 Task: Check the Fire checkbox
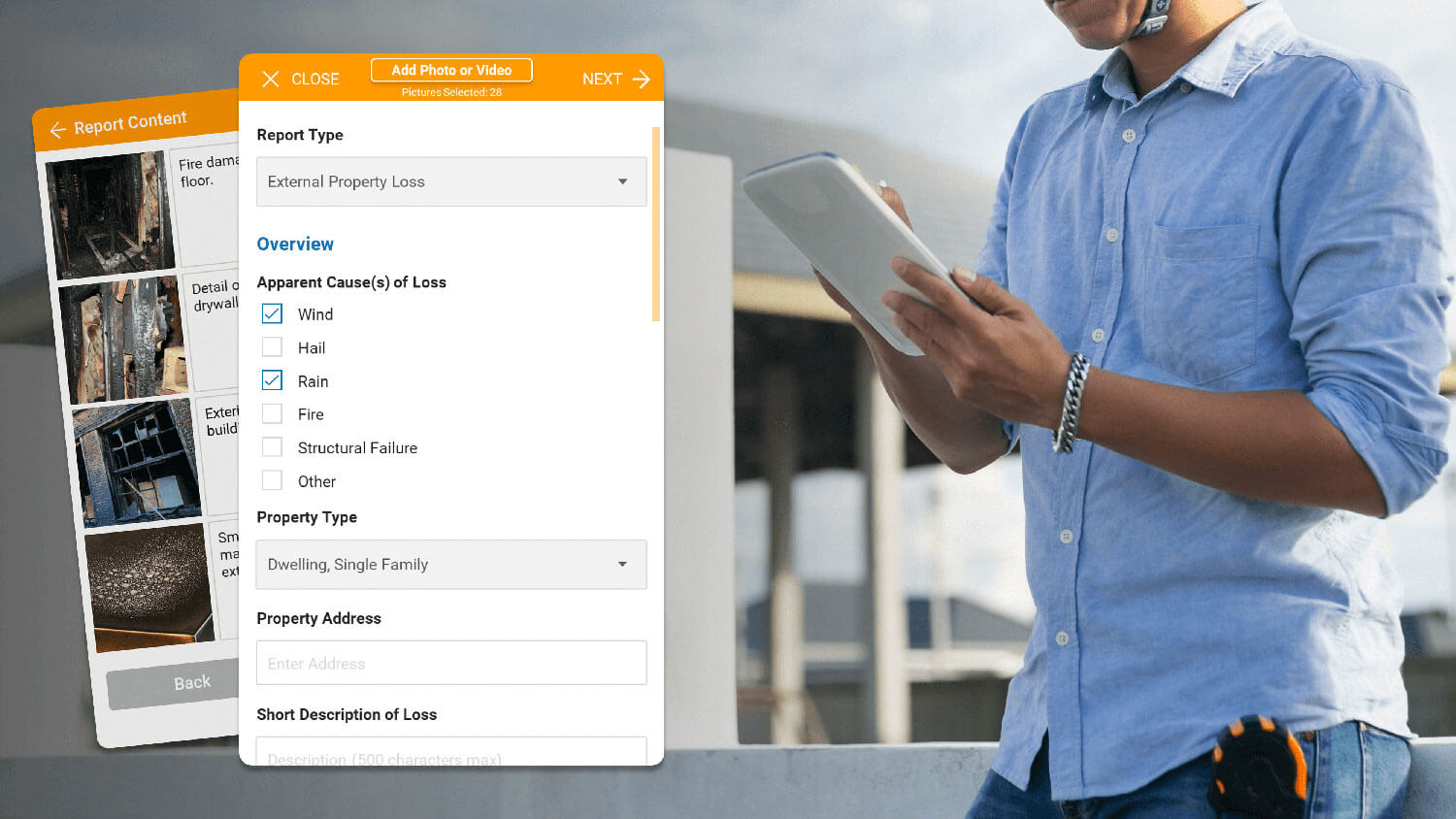(272, 413)
